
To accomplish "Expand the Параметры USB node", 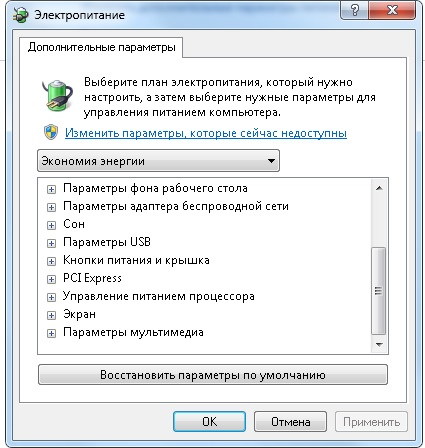I will [x=51, y=243].
